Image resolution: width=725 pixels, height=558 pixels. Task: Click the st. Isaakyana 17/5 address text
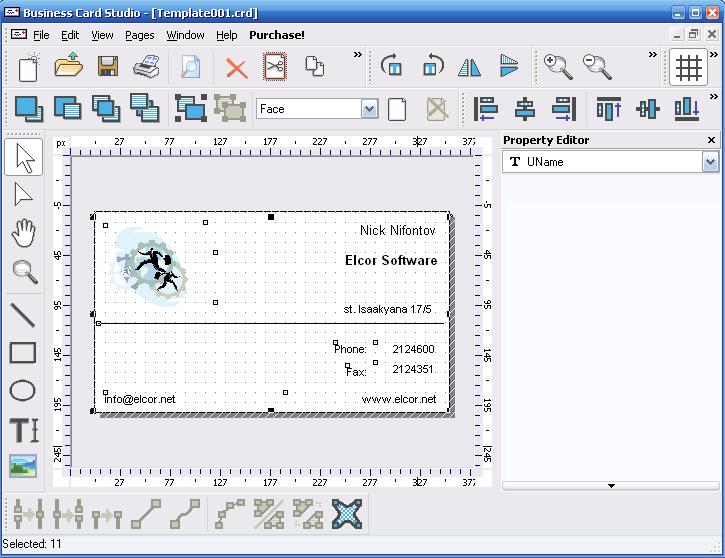(x=387, y=309)
